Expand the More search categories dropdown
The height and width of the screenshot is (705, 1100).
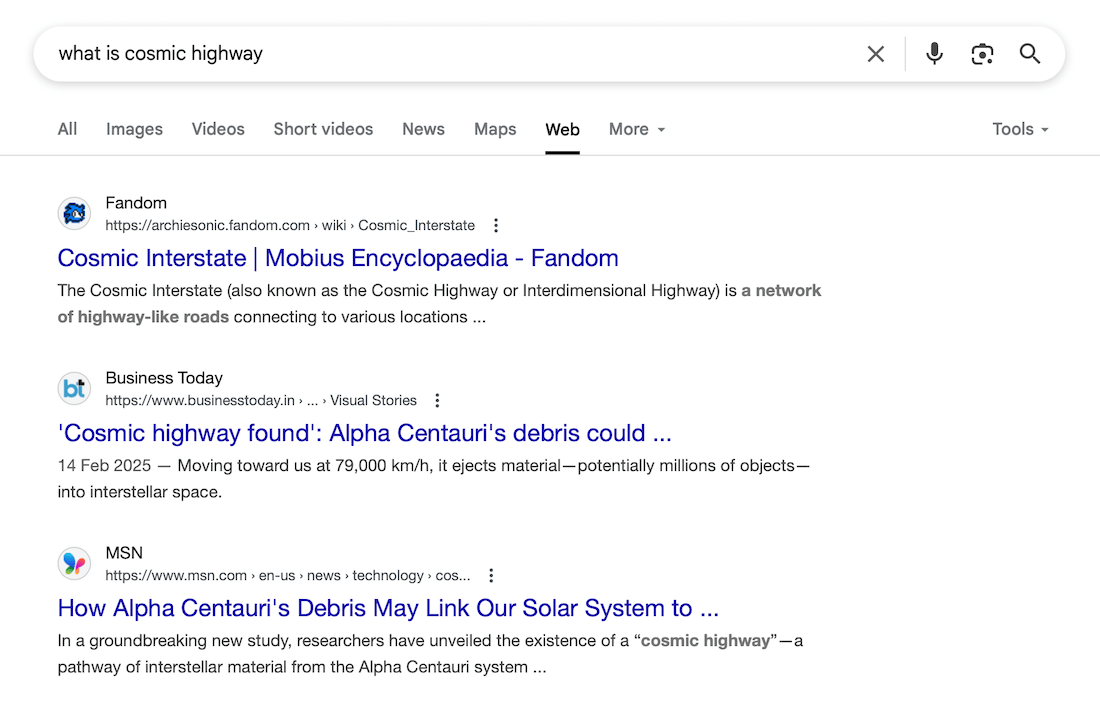(x=636, y=129)
